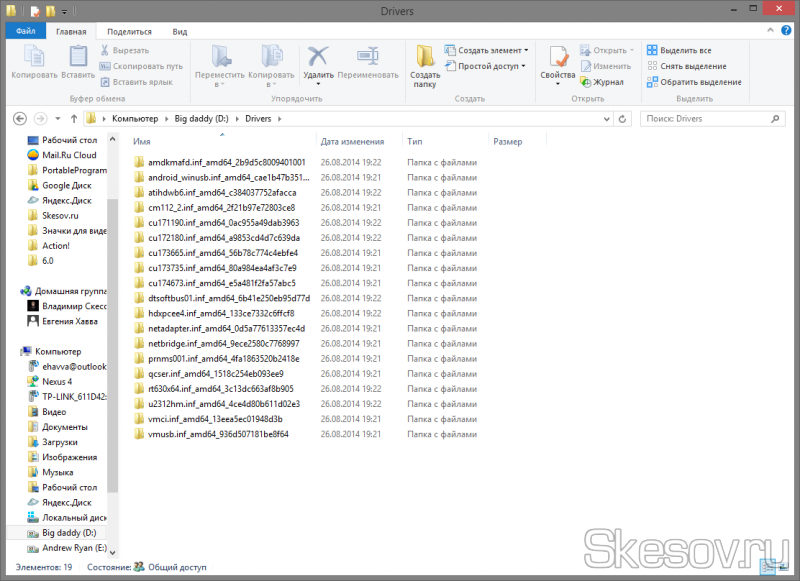This screenshot has height=581, width=800.
Task: Click the Big daddy (D:) breadcrumb
Action: 201,119
